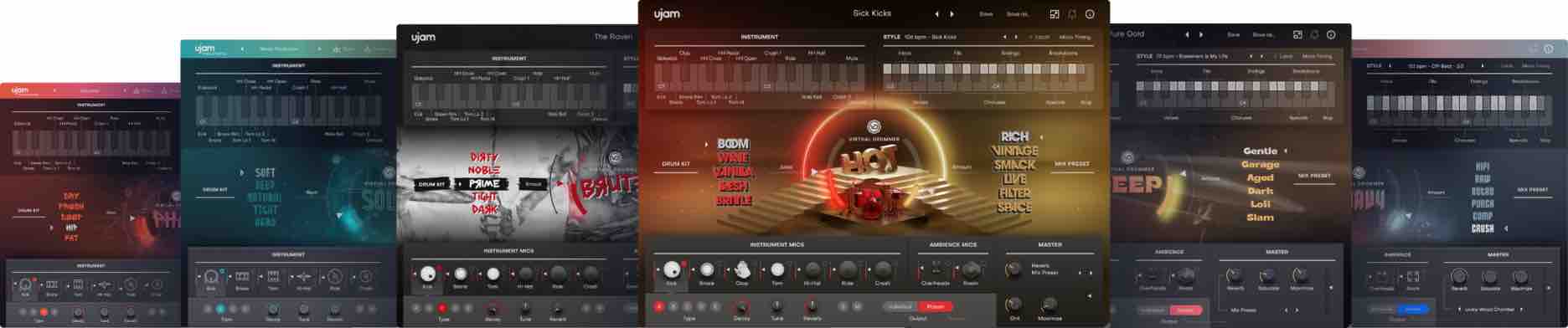This screenshot has height=328, width=1568.
Task: Choose DIRTY drum kit in BRUTE window
Action: (483, 157)
